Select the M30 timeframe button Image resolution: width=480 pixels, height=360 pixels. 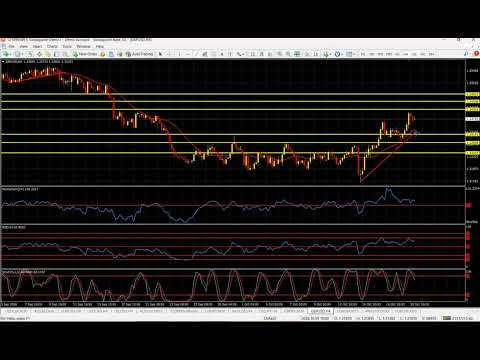tap(389, 54)
